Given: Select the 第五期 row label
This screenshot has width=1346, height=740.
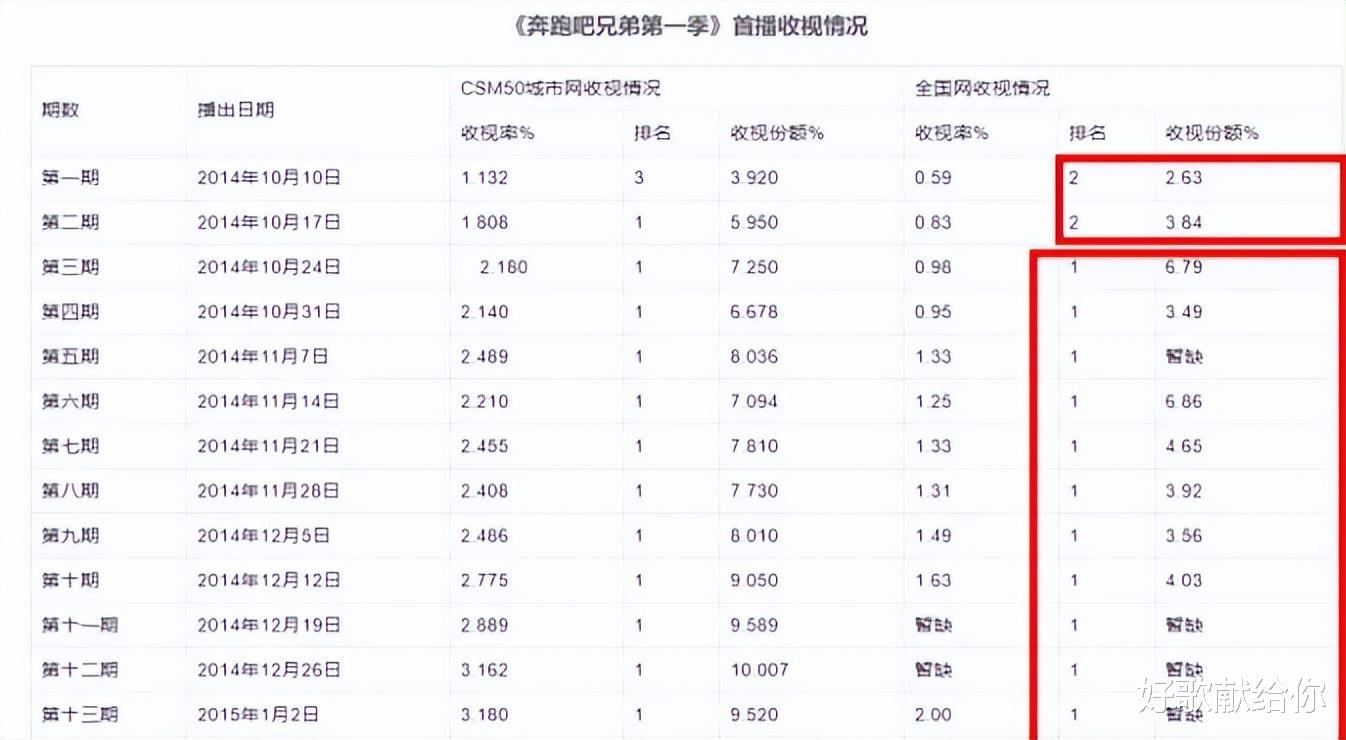Looking at the screenshot, I should pyautogui.click(x=70, y=357).
